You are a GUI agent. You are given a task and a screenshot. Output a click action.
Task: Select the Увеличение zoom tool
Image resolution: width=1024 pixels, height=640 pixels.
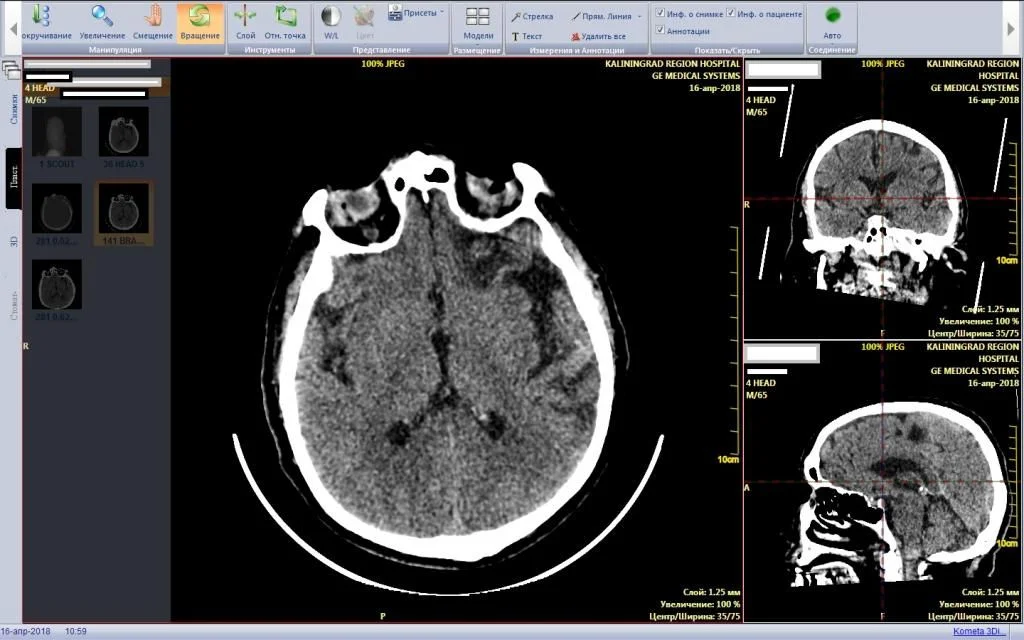[102, 22]
